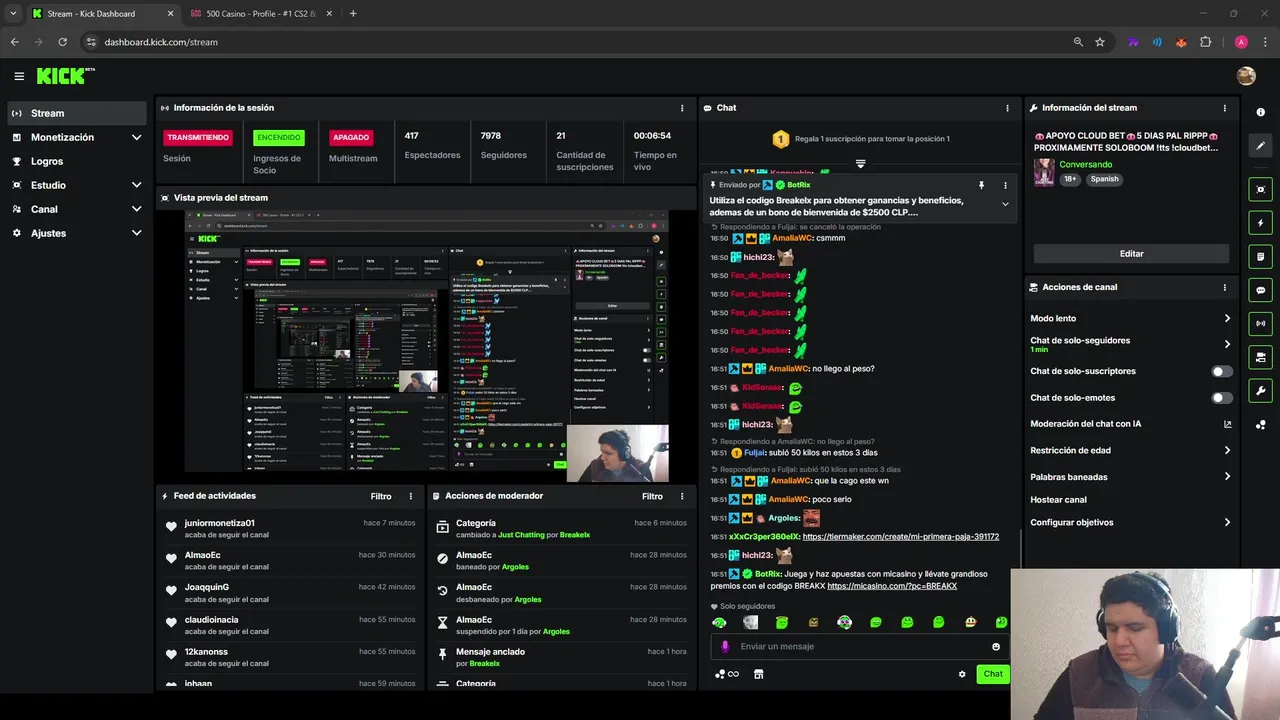Click the pencil edit icon in right sidebar
1280x720 pixels.
point(1260,146)
